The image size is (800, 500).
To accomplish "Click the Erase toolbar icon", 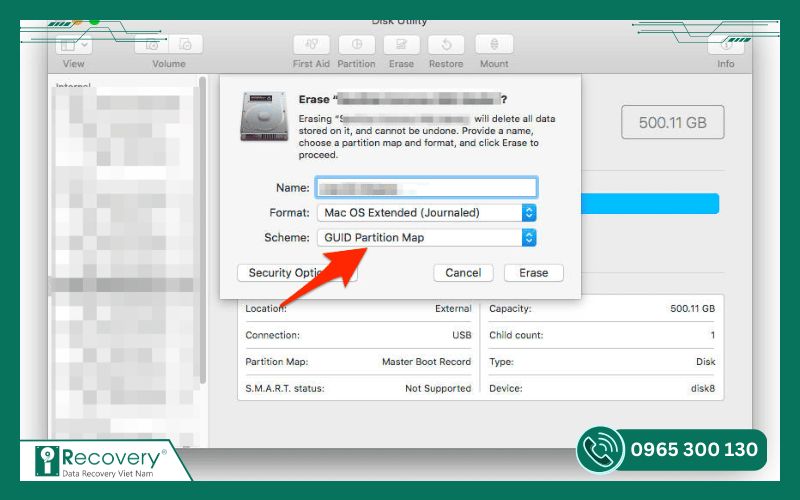I will coord(402,45).
